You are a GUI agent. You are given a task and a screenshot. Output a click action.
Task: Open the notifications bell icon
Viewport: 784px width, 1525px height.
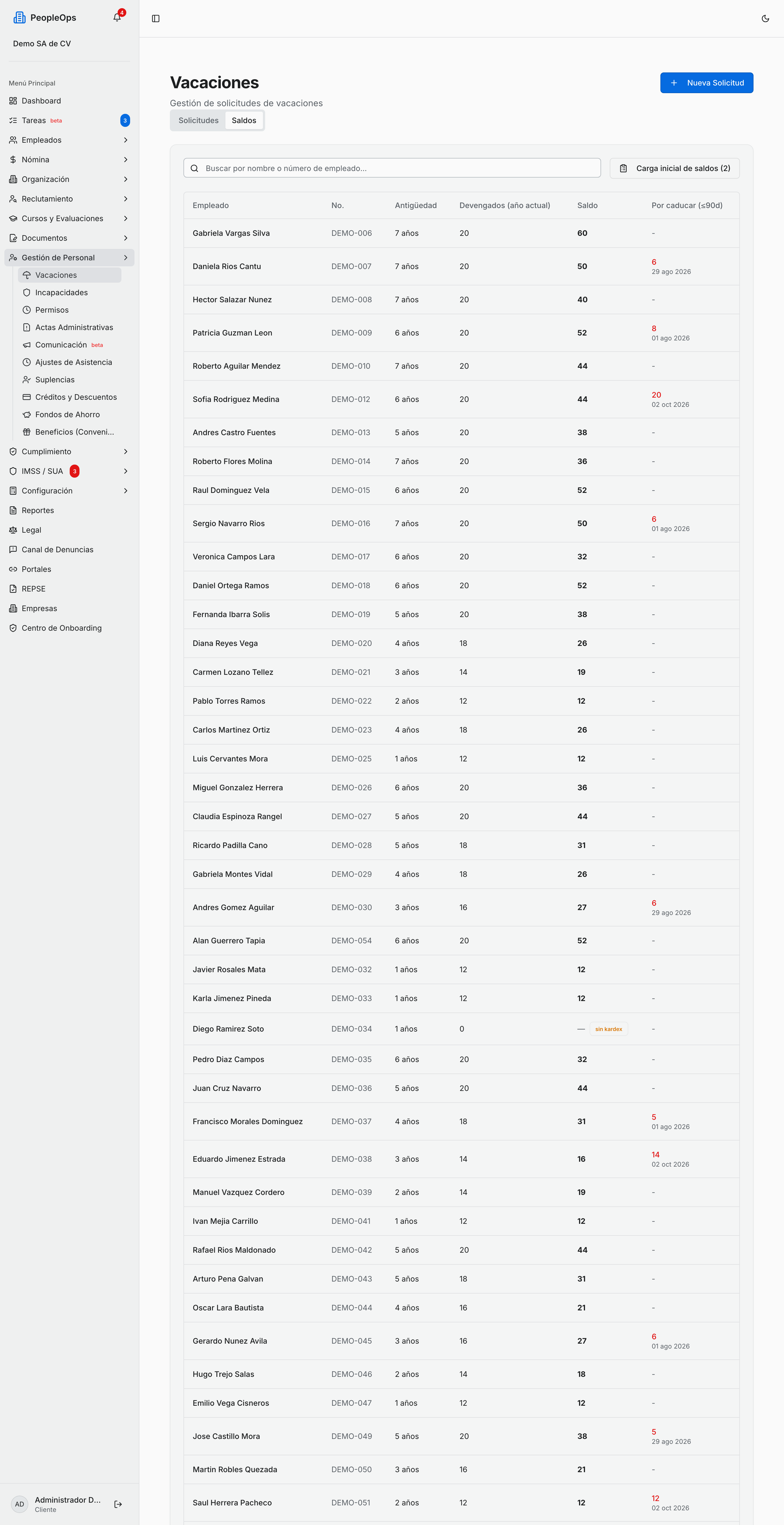point(117,17)
